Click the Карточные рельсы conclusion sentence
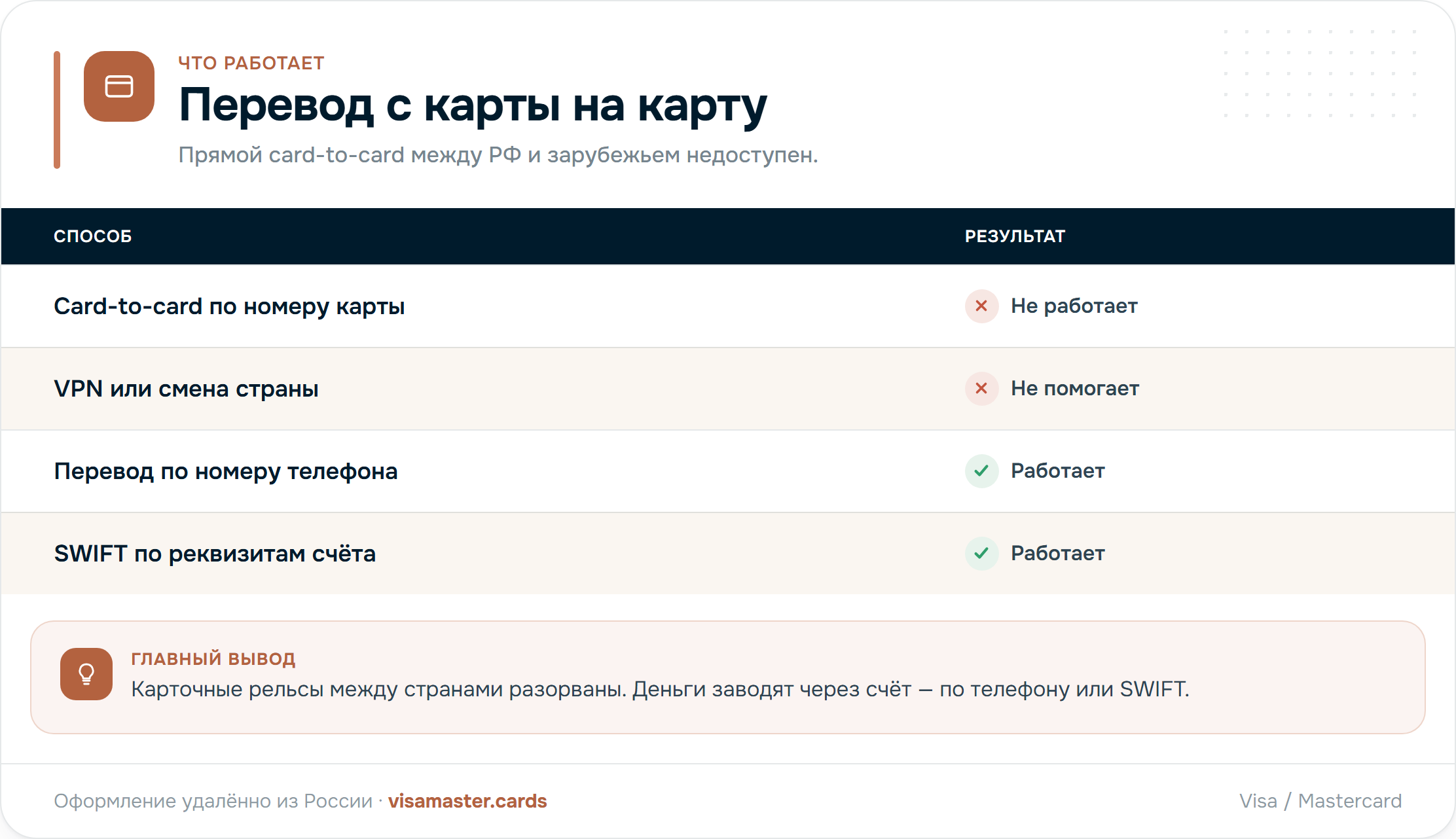1456x839 pixels. coord(660,690)
